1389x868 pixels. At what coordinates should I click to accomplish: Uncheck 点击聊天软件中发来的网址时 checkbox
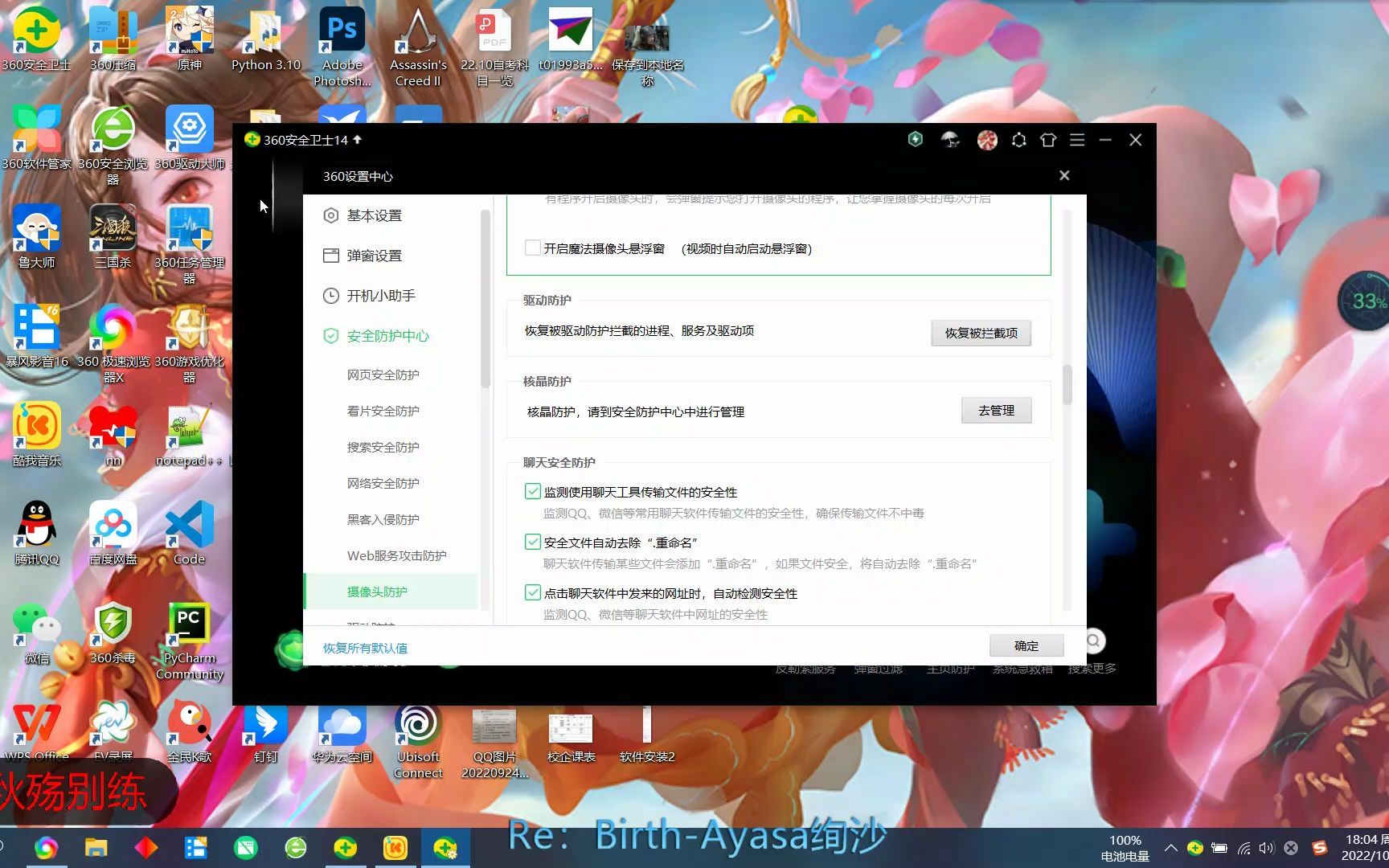click(x=532, y=593)
